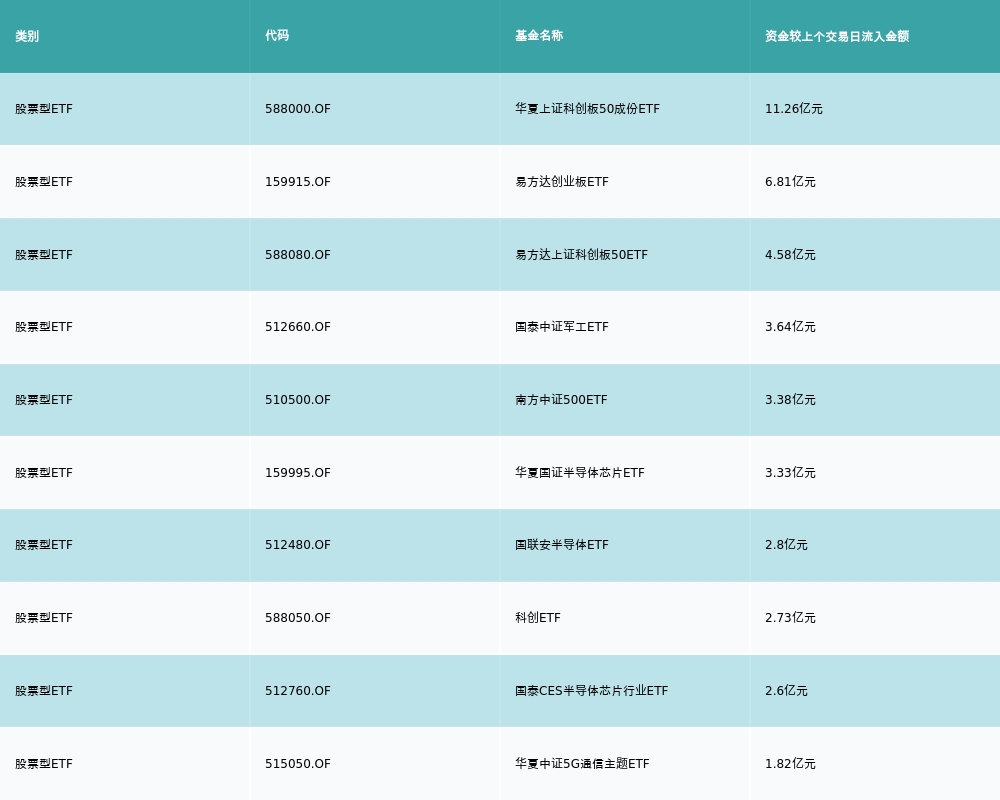This screenshot has width=1000, height=800.
Task: Click fund name 科创ETF
Action: click(538, 618)
